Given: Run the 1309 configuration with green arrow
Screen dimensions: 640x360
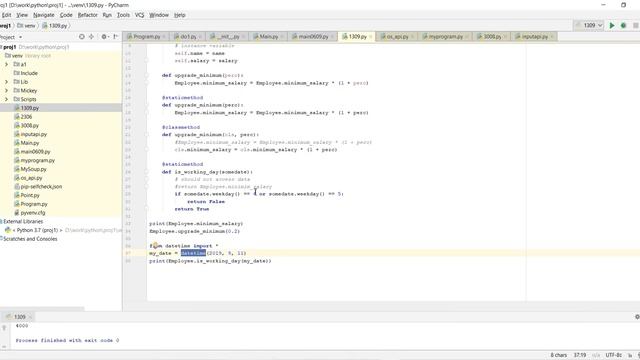Looking at the screenshot, I should [x=611, y=25].
